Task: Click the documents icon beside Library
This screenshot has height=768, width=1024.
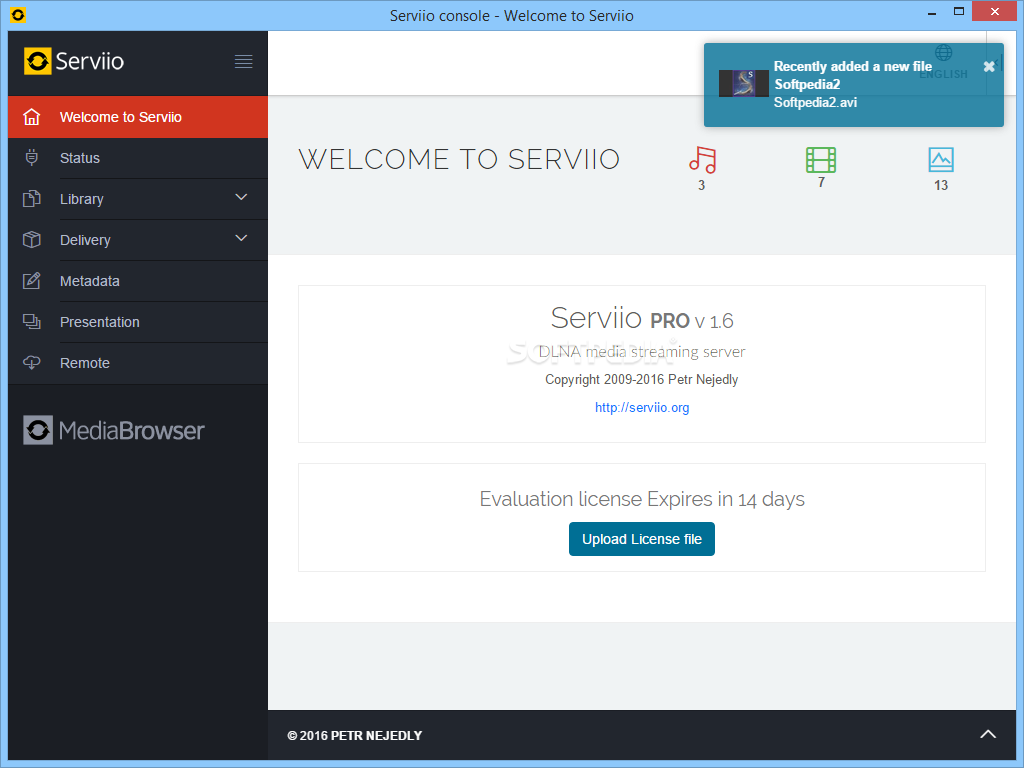Action: click(x=31, y=199)
